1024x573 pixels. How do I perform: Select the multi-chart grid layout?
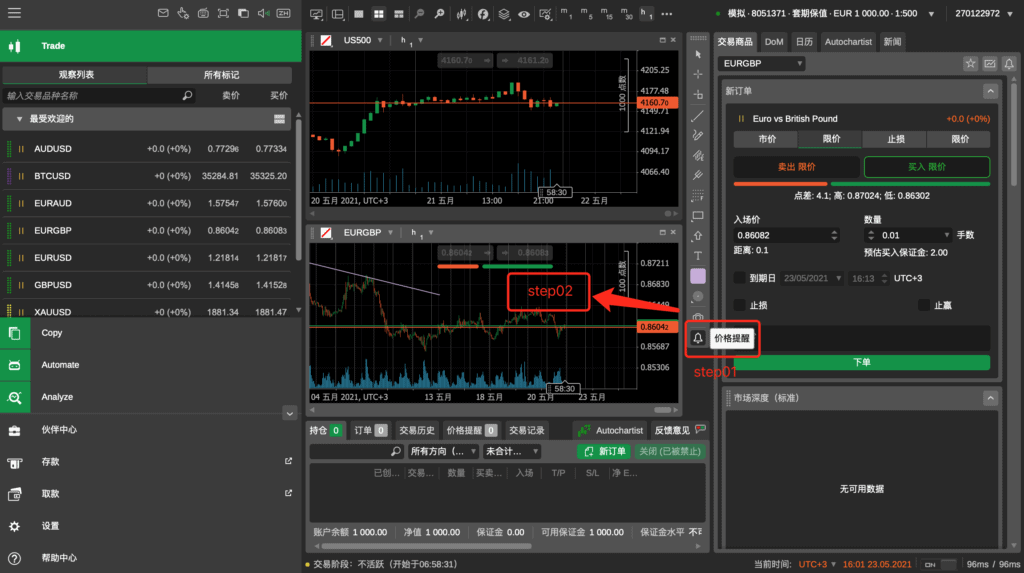tap(379, 14)
